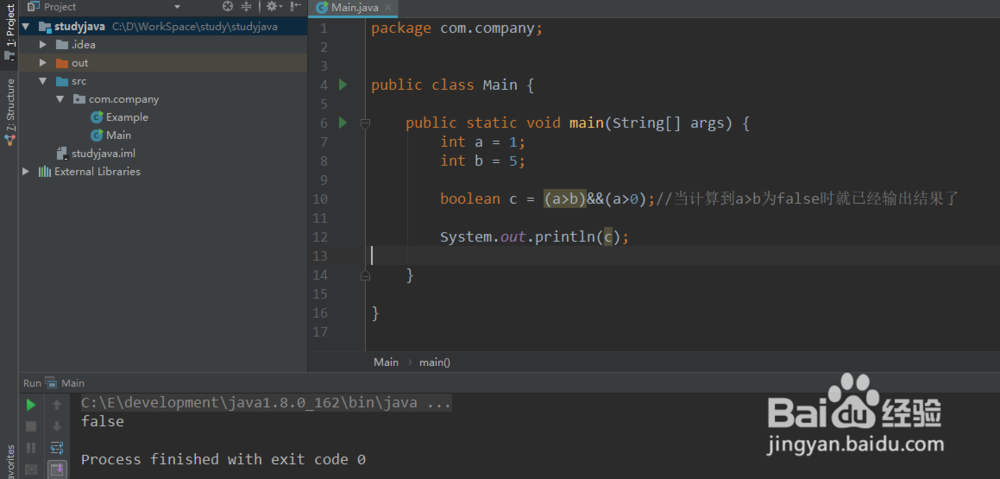This screenshot has width=1000, height=479.
Task: Click System.out.println(c) statement
Action: point(534,237)
